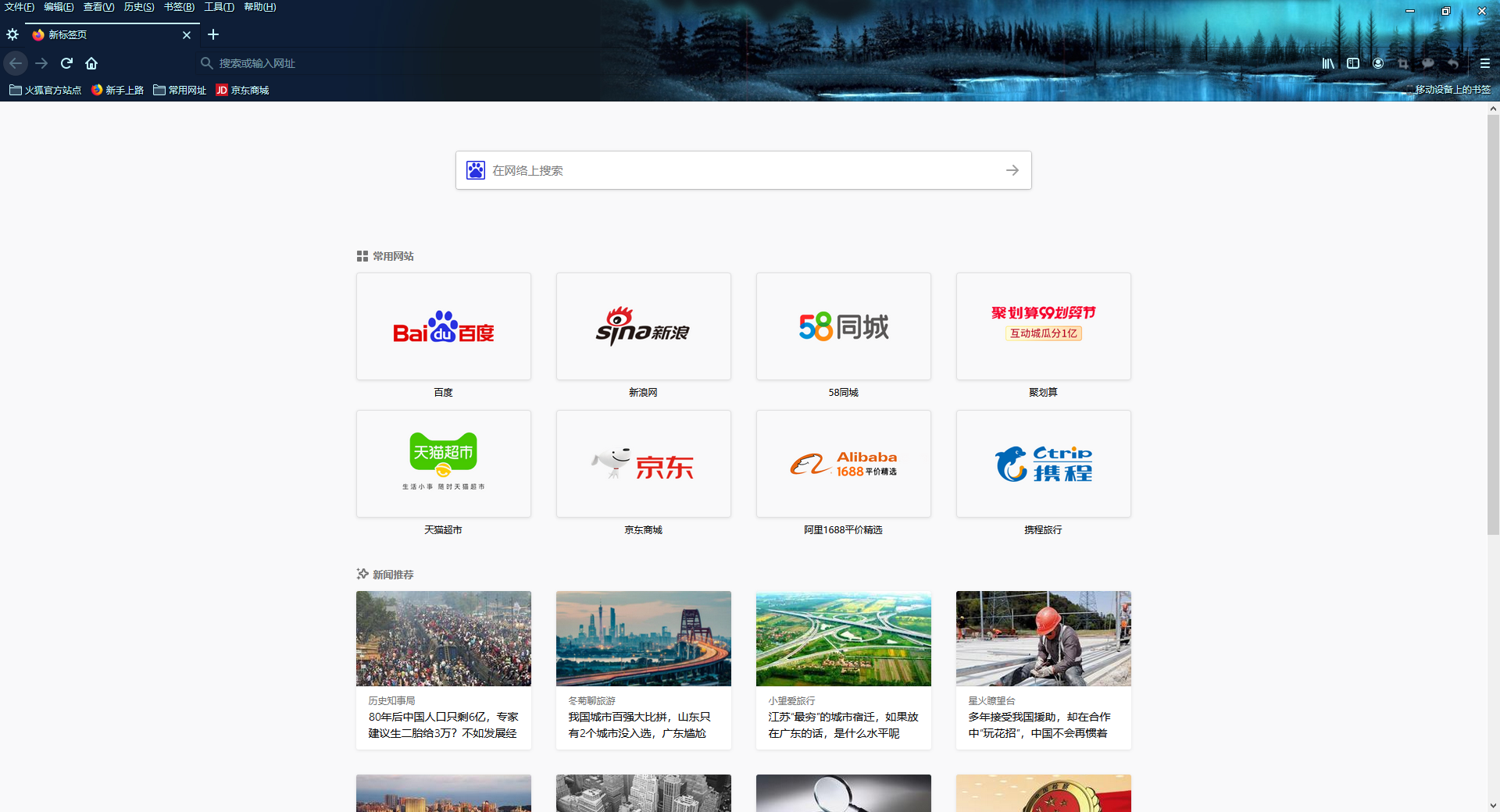Click the 新闻推荐 section icon

[x=362, y=574]
